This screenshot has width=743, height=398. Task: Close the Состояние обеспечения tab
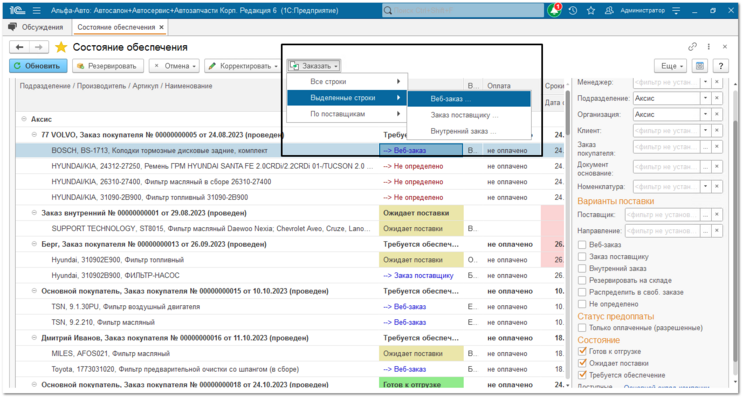coord(161,27)
